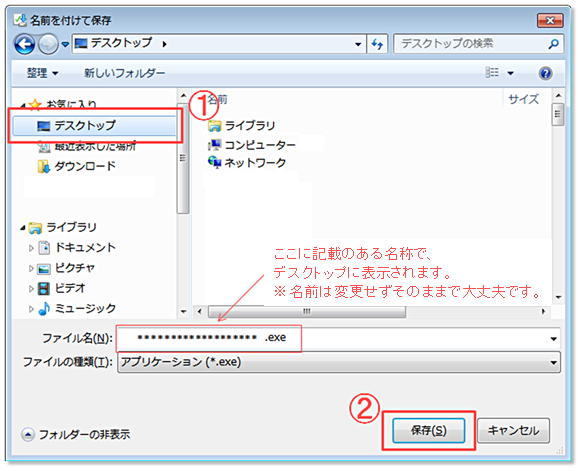
Task: Select コンピューター in file list
Action: pos(252,145)
